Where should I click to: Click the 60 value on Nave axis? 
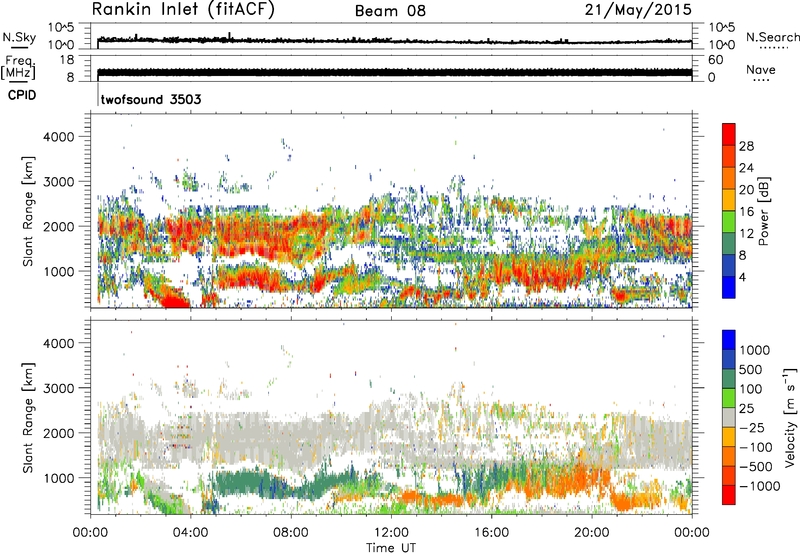[716, 60]
